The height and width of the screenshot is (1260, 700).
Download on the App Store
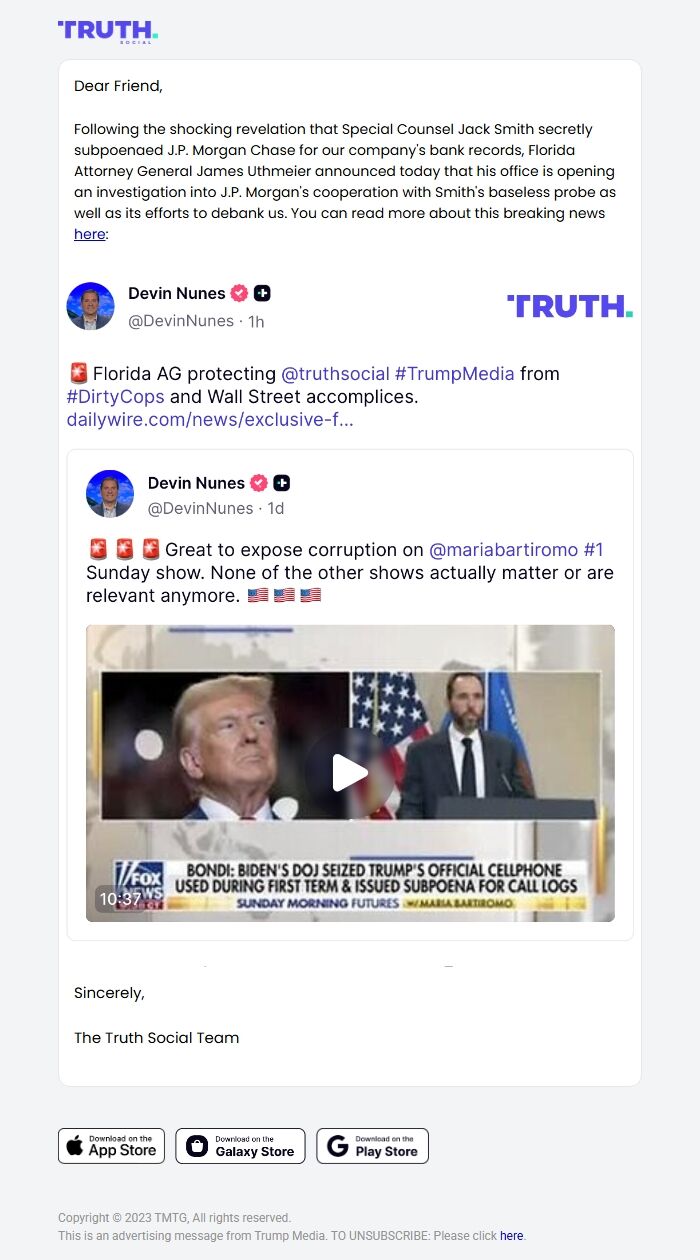click(111, 1146)
